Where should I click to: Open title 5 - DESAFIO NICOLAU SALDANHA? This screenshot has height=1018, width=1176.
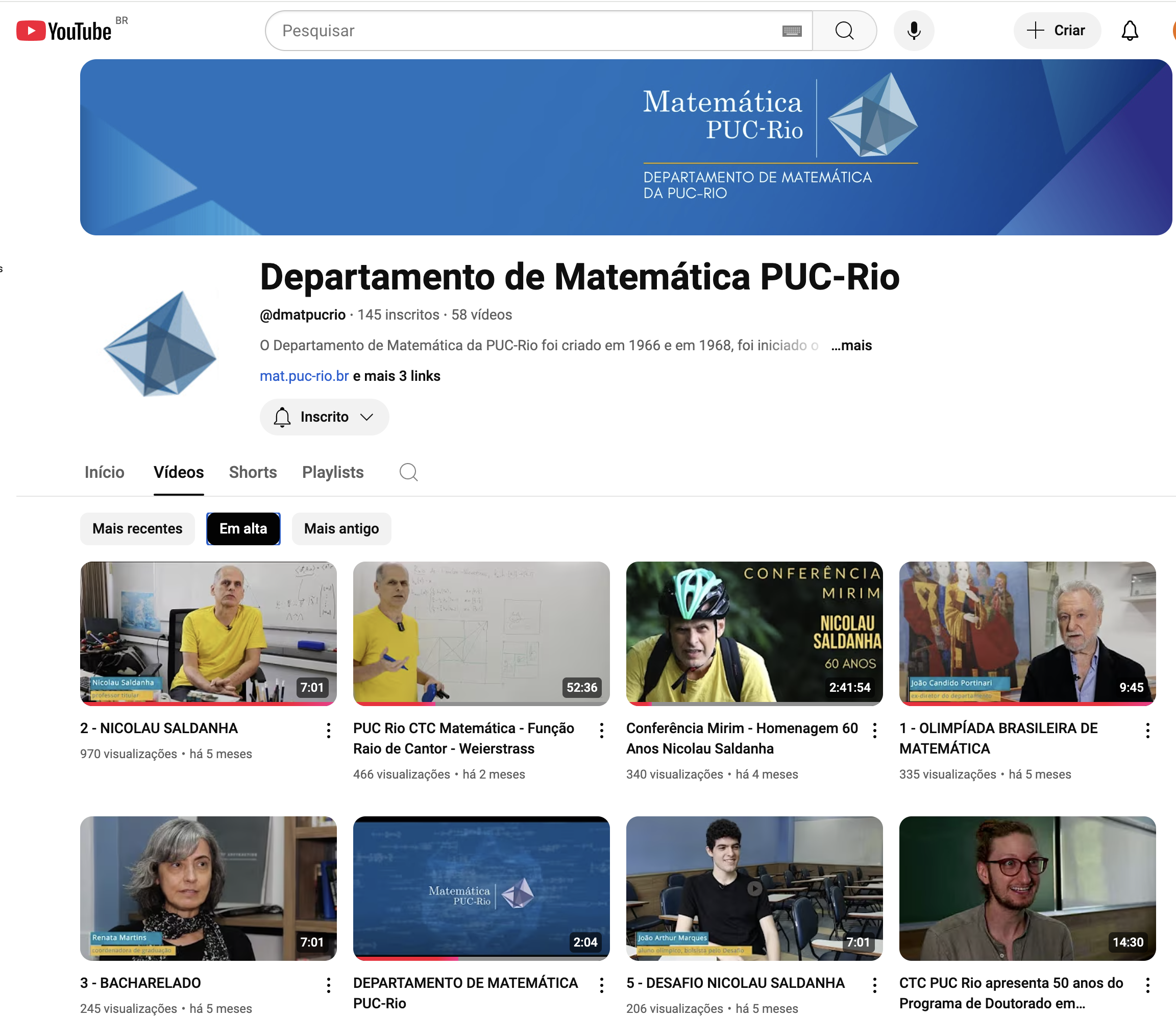pos(736,983)
